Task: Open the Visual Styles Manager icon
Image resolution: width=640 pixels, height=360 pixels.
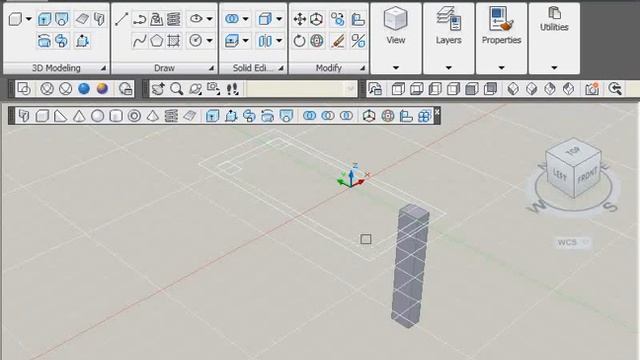Action: [125, 89]
